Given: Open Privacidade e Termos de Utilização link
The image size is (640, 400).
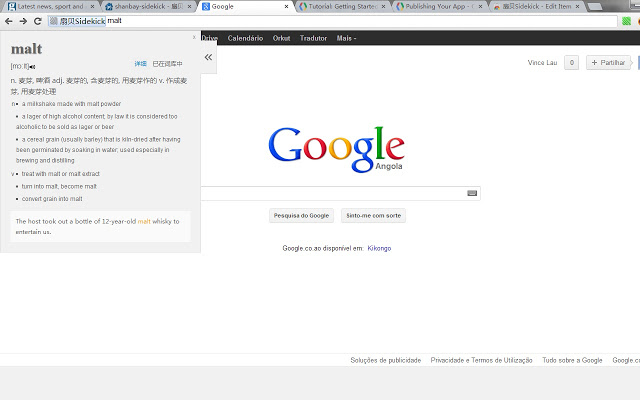Looking at the screenshot, I should (481, 360).
